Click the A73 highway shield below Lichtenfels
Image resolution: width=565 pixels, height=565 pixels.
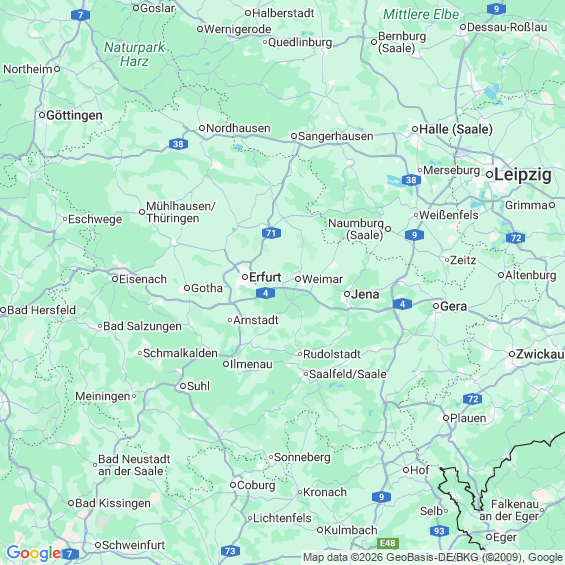pos(230,551)
